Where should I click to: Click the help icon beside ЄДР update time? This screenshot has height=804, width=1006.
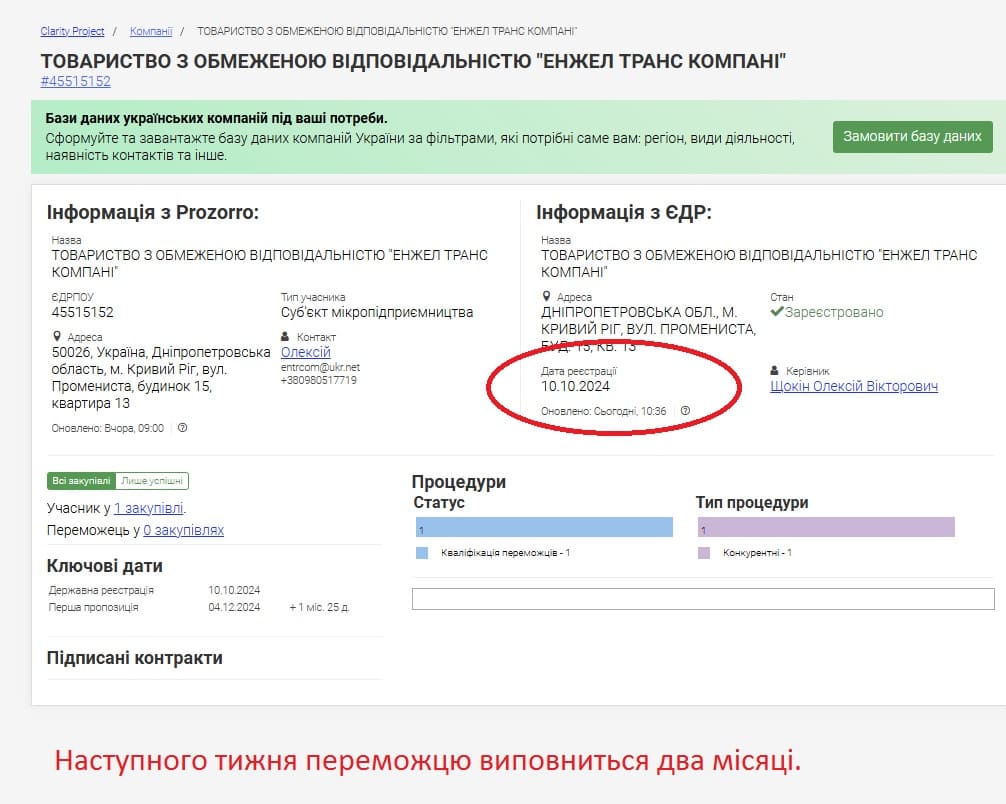click(x=685, y=411)
